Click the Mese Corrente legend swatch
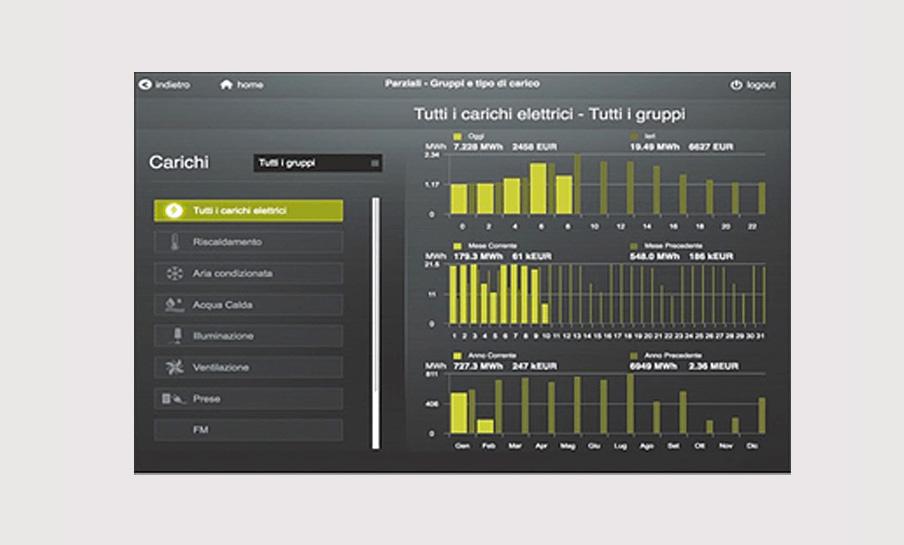 (x=458, y=245)
